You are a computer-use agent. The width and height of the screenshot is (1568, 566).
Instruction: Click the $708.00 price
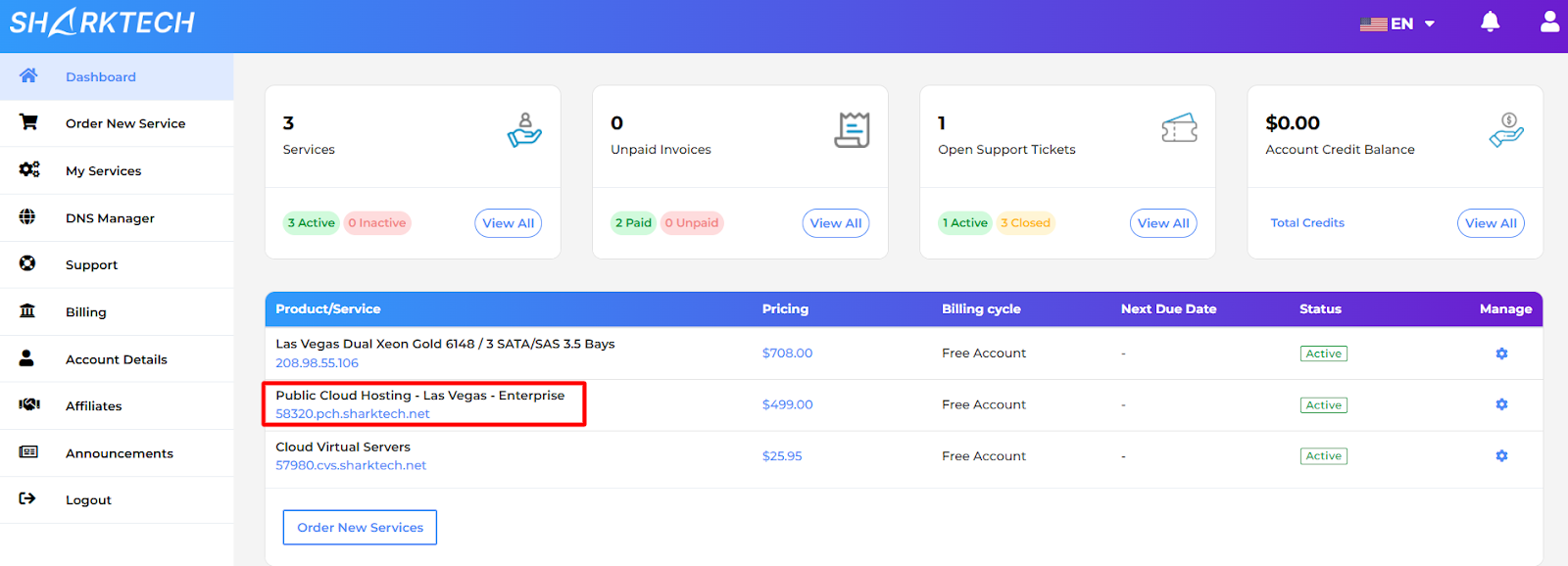coord(788,354)
